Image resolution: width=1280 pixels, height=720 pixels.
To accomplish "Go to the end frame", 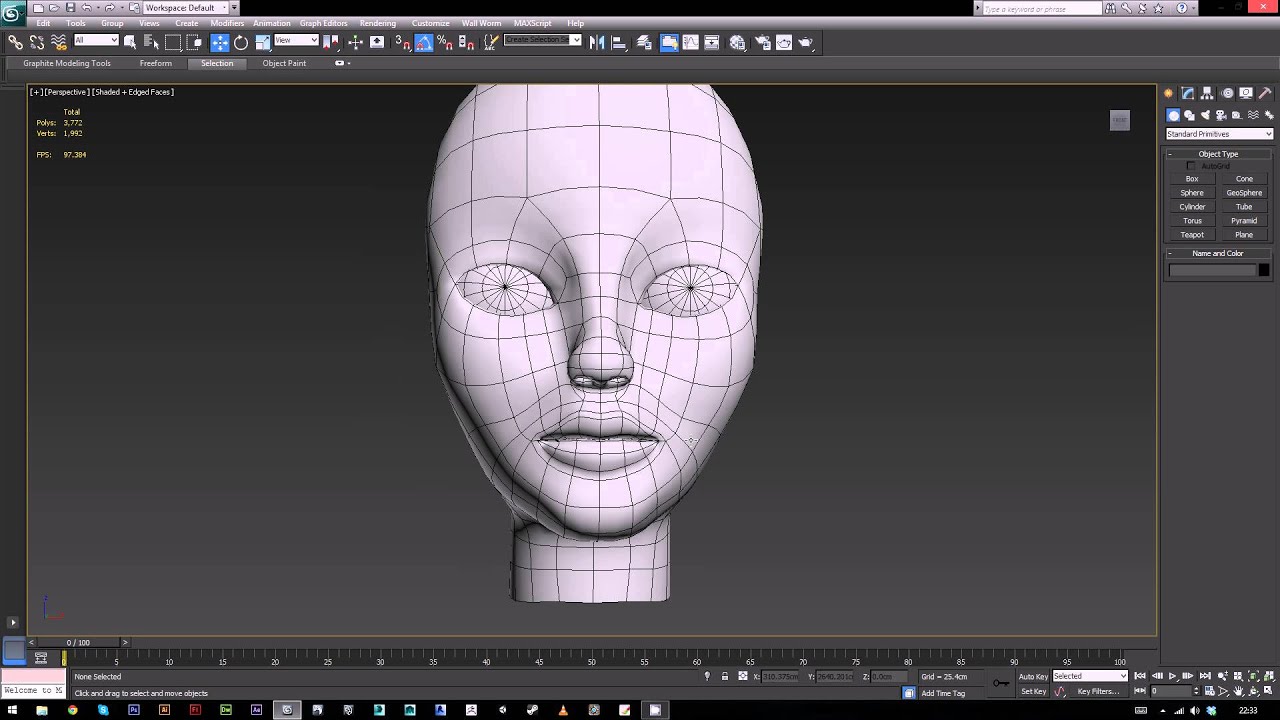I will tap(1205, 676).
